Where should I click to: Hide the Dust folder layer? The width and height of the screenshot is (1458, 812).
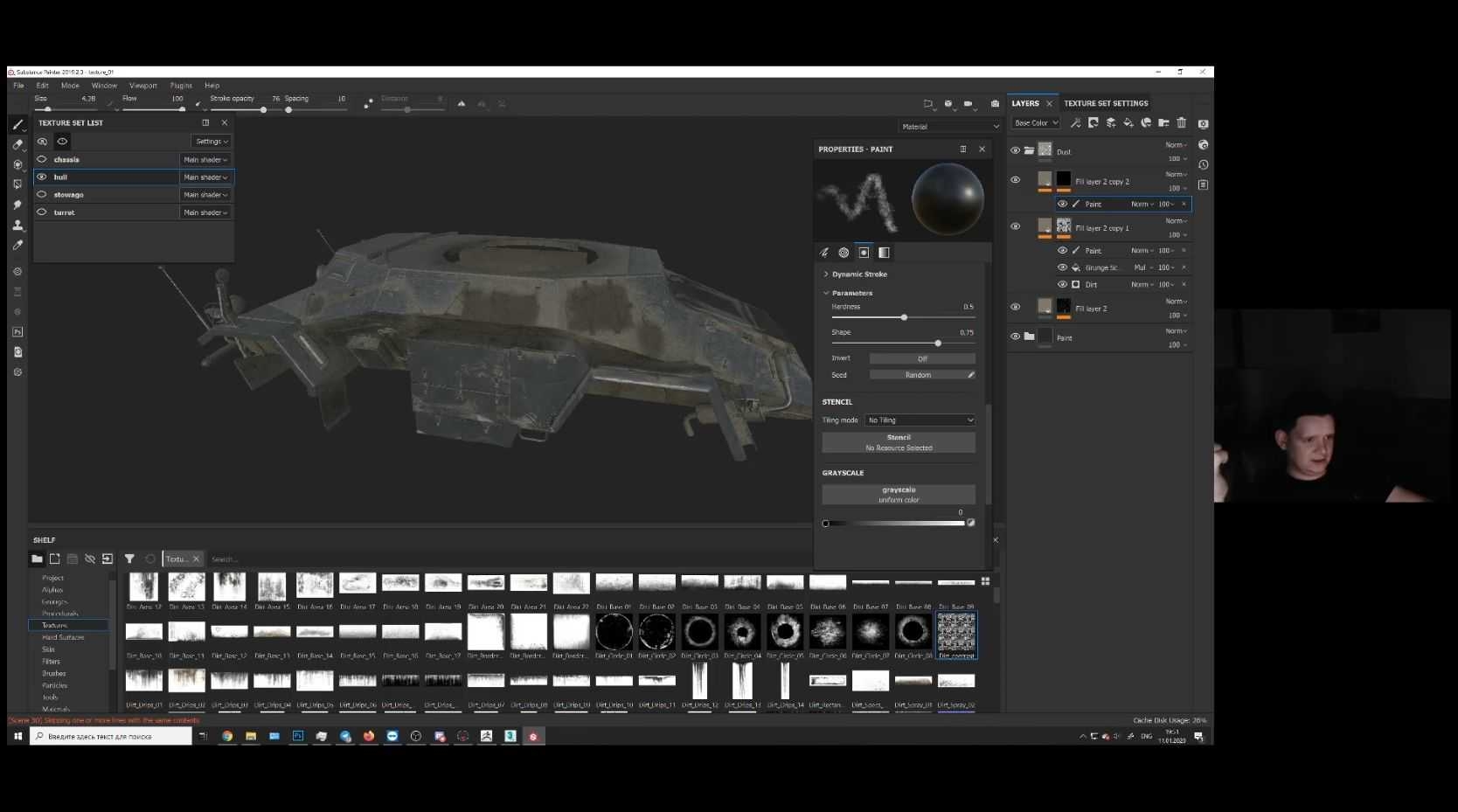(x=1016, y=150)
